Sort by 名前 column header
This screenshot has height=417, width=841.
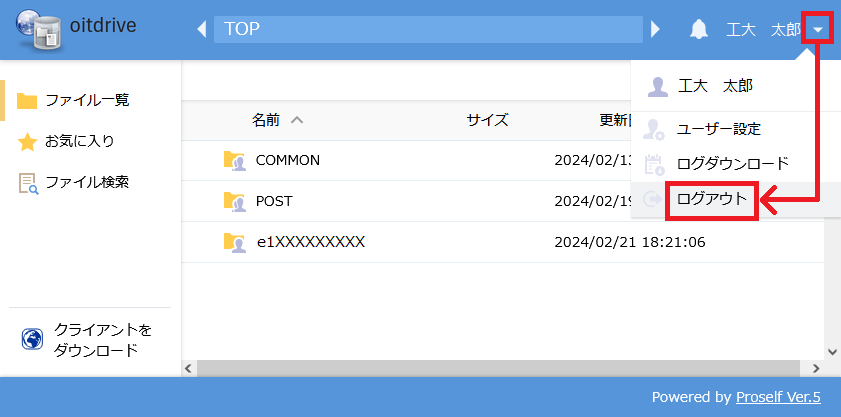tap(266, 120)
